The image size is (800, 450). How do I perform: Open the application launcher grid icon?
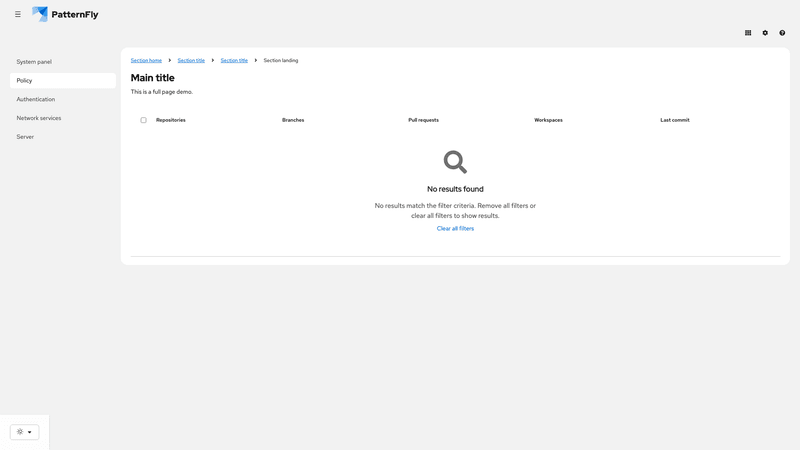click(748, 33)
